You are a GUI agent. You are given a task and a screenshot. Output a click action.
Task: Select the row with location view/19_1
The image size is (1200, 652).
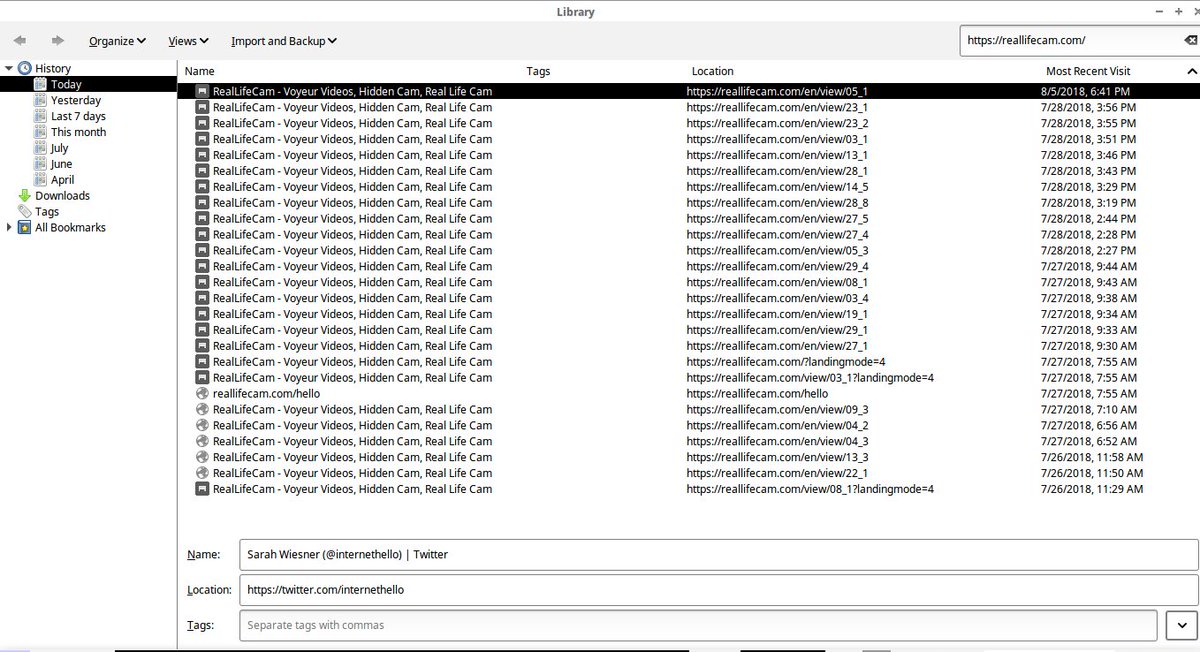[688, 314]
